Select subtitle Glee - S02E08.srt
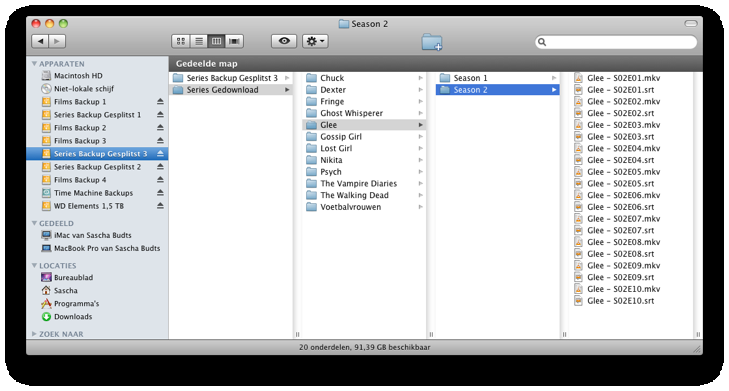 [x=631, y=254]
